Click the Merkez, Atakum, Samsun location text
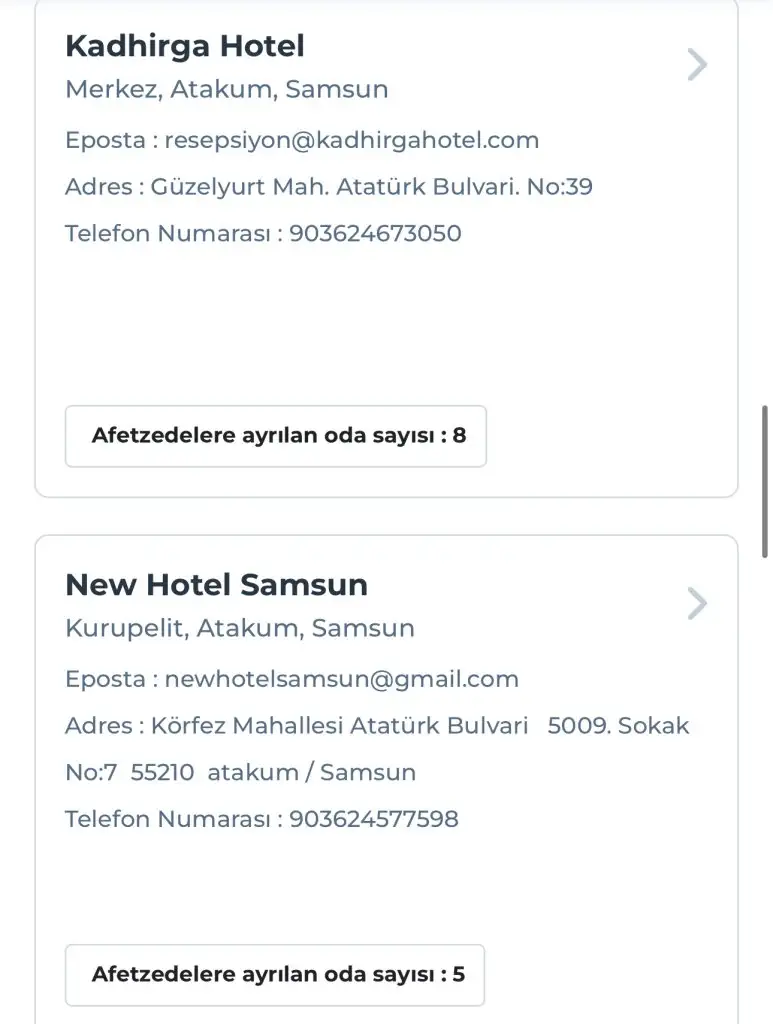773x1024 pixels. click(x=226, y=89)
